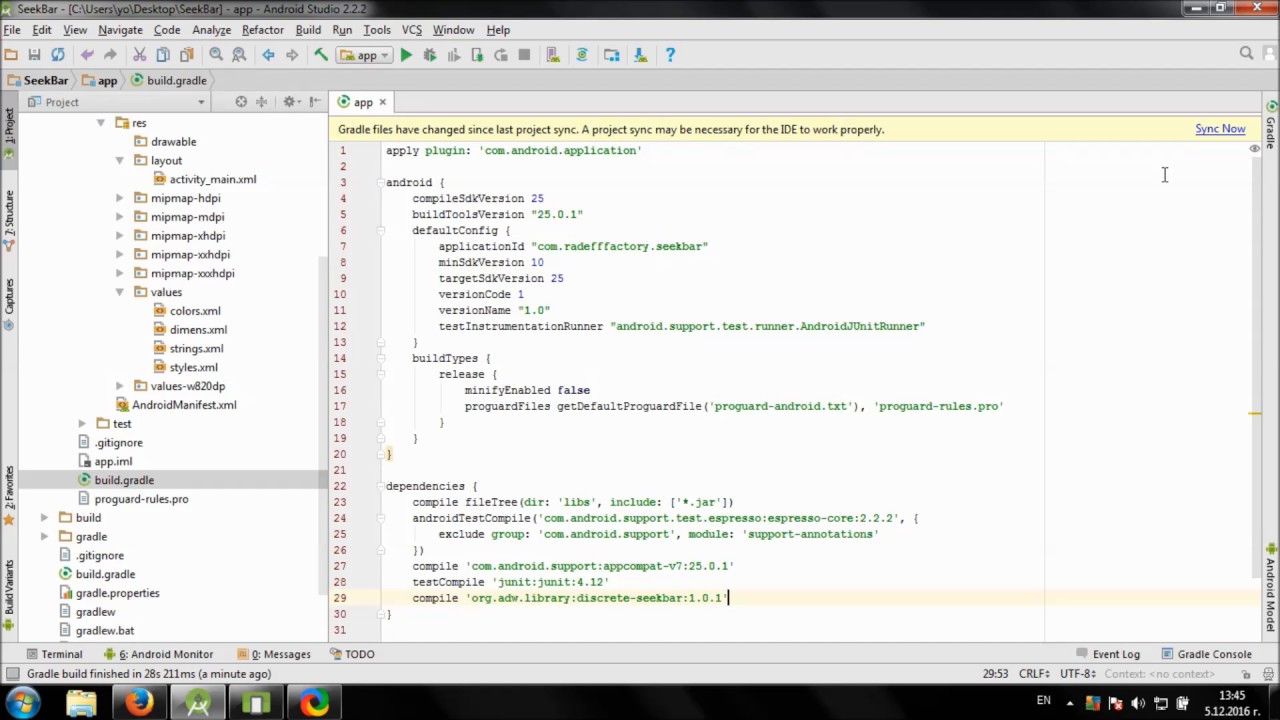This screenshot has width=1280, height=720.
Task: Run app with the green play icon
Action: (406, 55)
